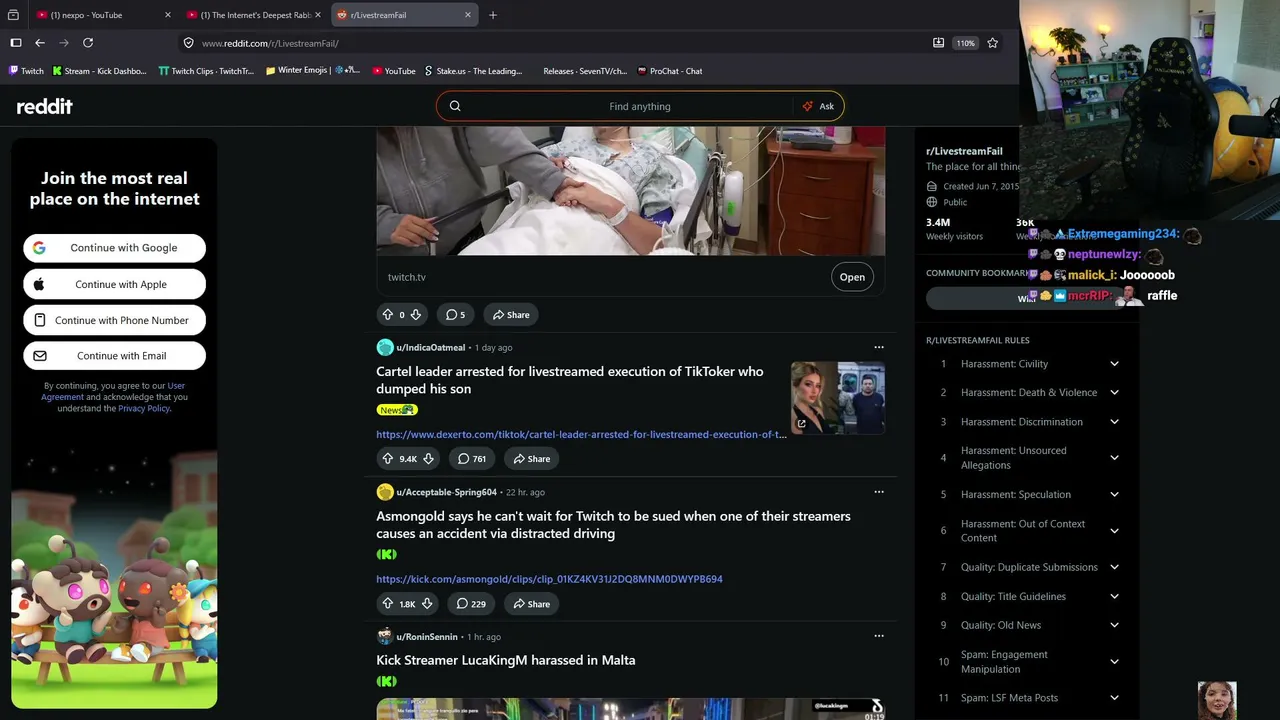Upvote the Cartel leader arrested post
Viewport: 1280px width, 720px height.
point(388,459)
